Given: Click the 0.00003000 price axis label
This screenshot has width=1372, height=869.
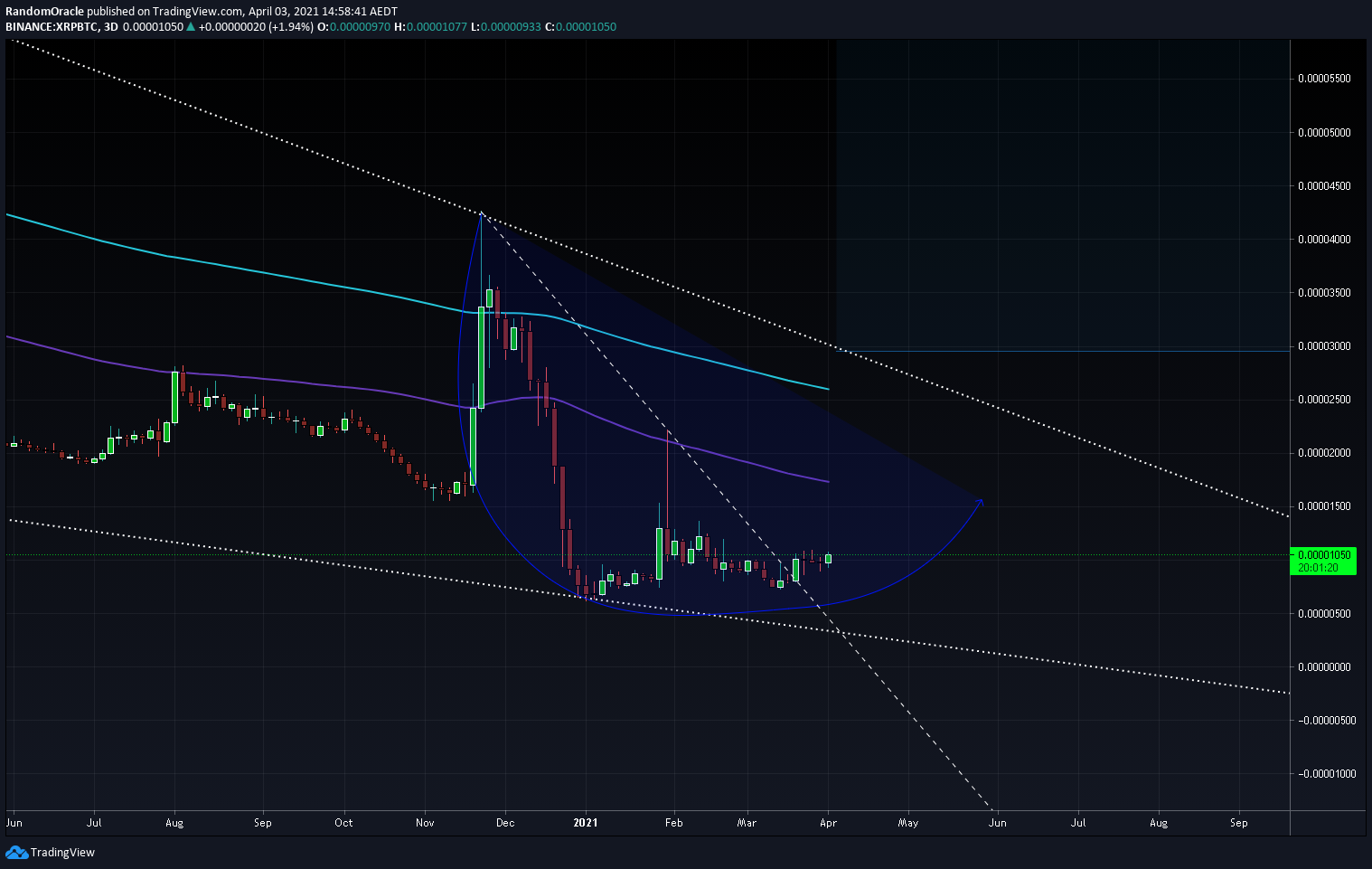Looking at the screenshot, I should point(1324,345).
